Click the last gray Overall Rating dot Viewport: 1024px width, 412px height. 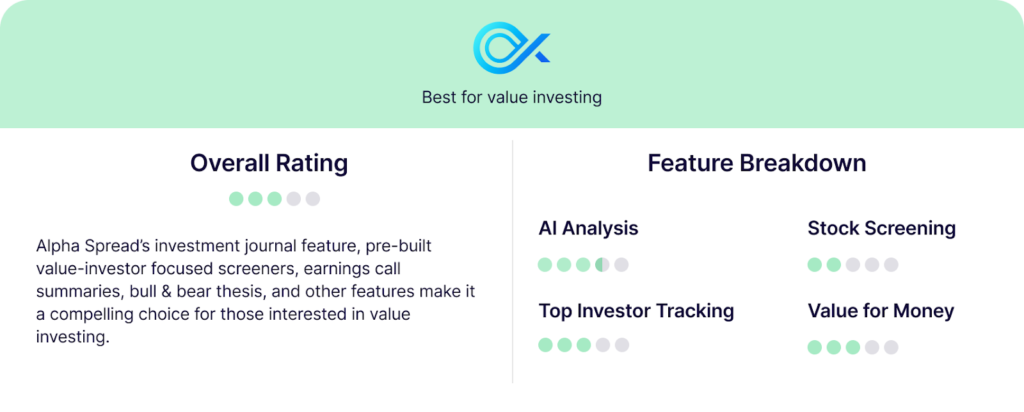(x=313, y=198)
